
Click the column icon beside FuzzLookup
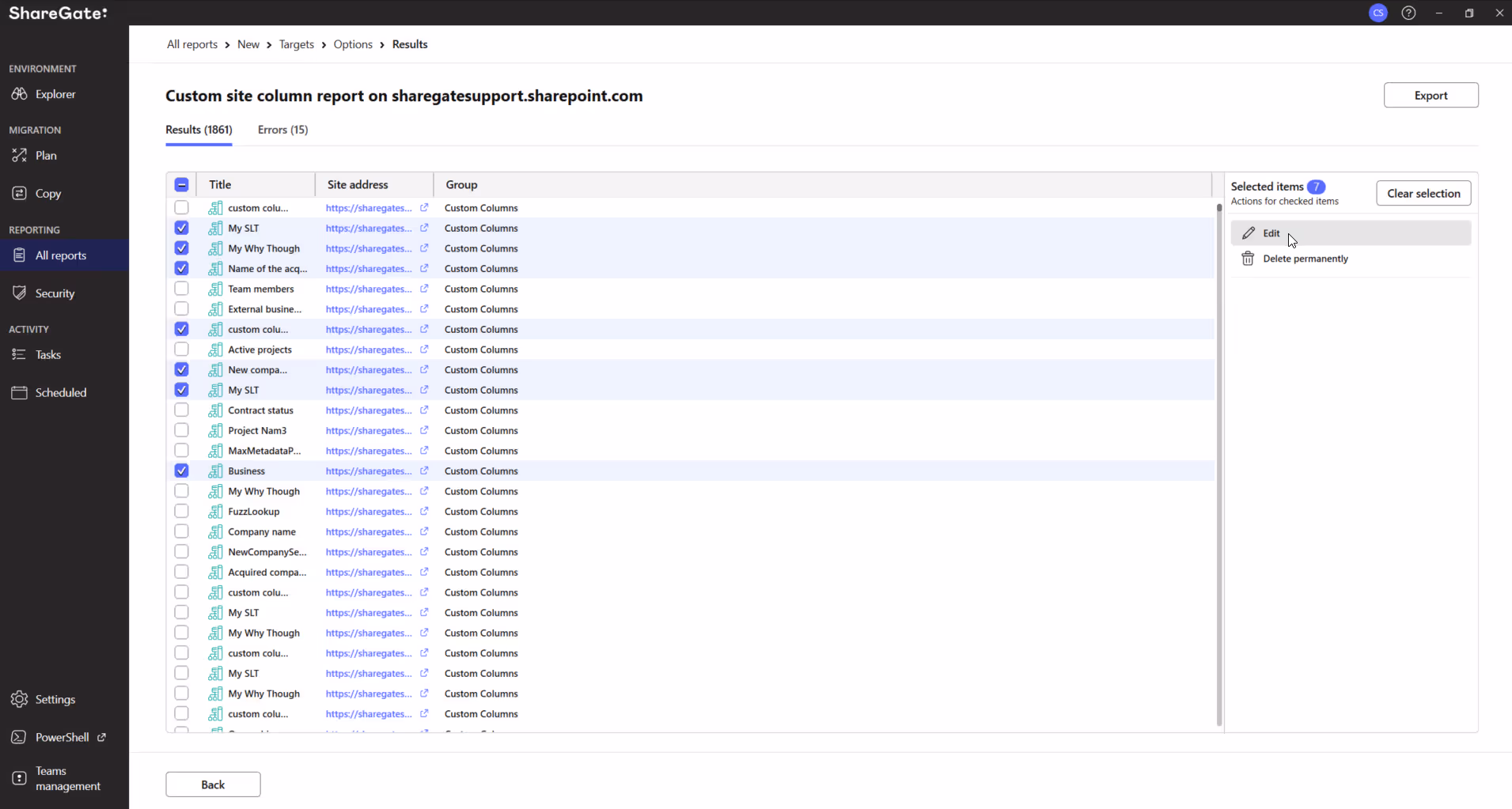tap(215, 512)
